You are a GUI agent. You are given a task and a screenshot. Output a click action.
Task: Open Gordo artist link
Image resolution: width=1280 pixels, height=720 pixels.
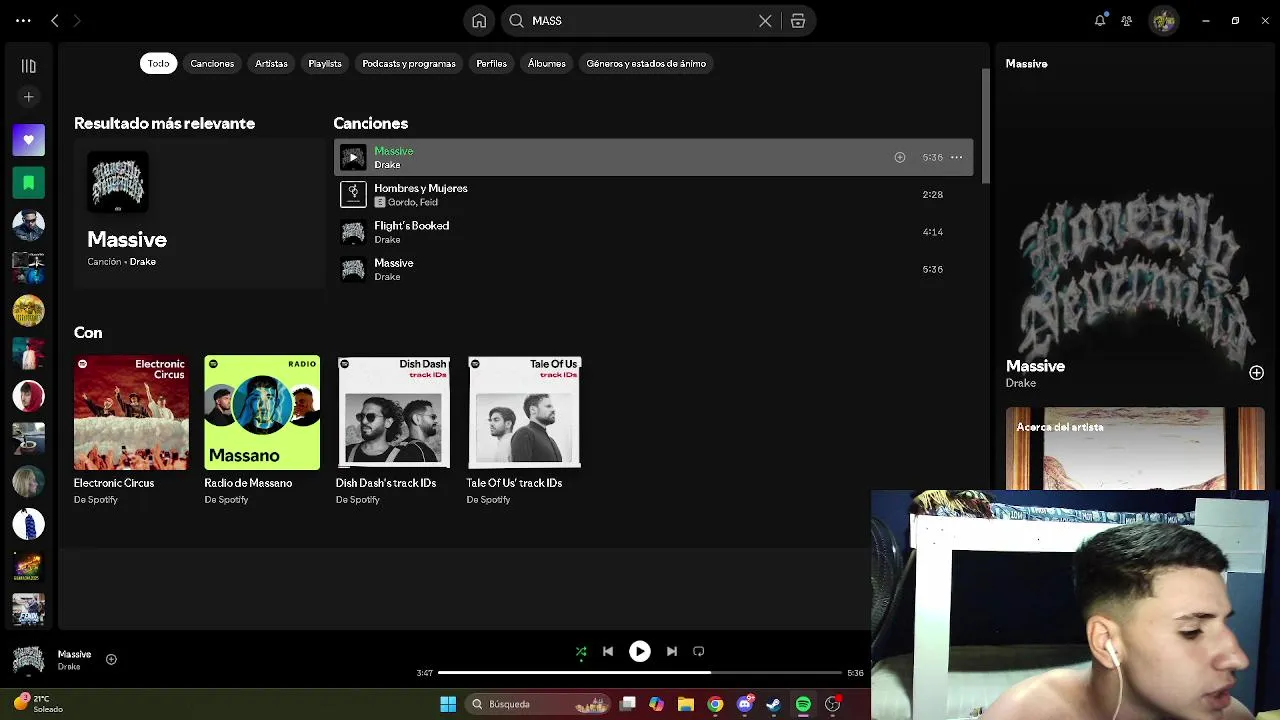400,202
